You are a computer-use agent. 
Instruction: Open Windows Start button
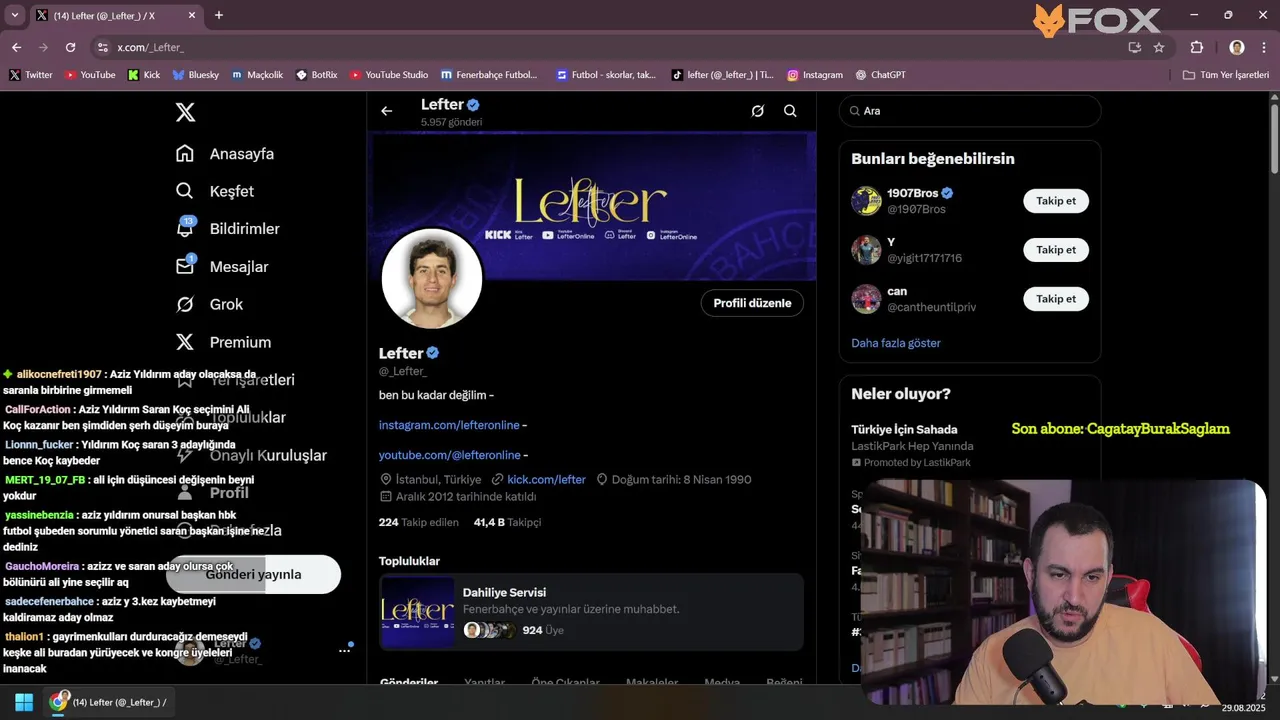[24, 702]
